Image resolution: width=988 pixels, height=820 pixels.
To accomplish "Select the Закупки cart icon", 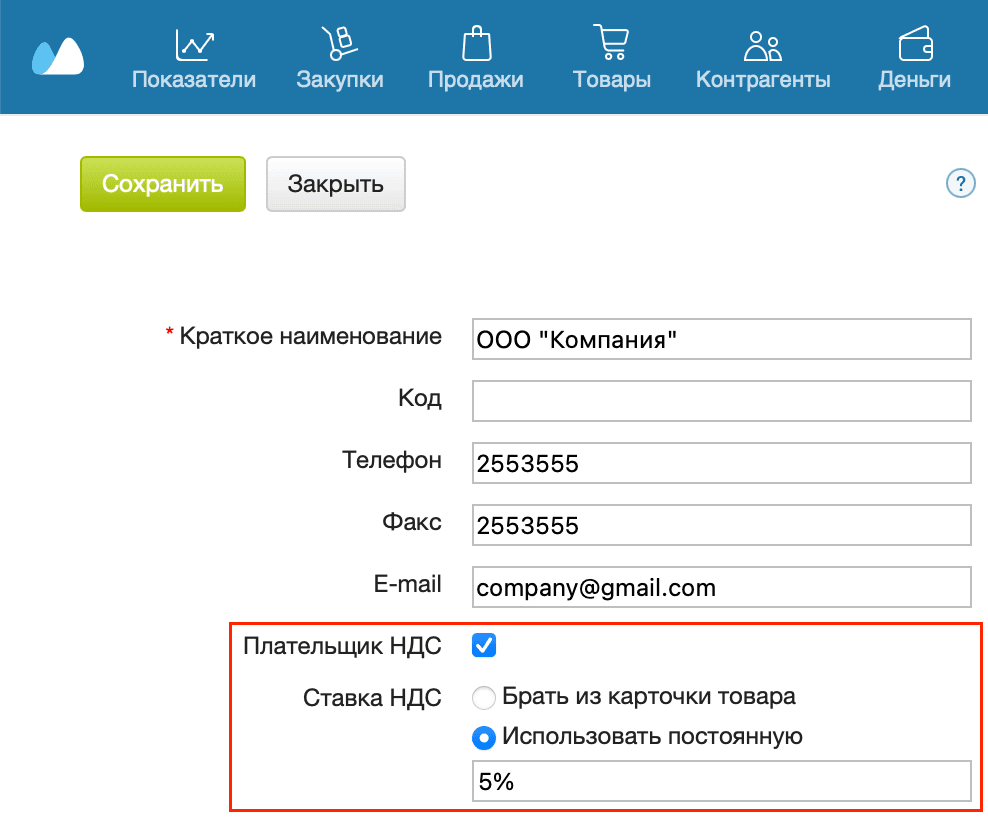I will click(x=340, y=42).
